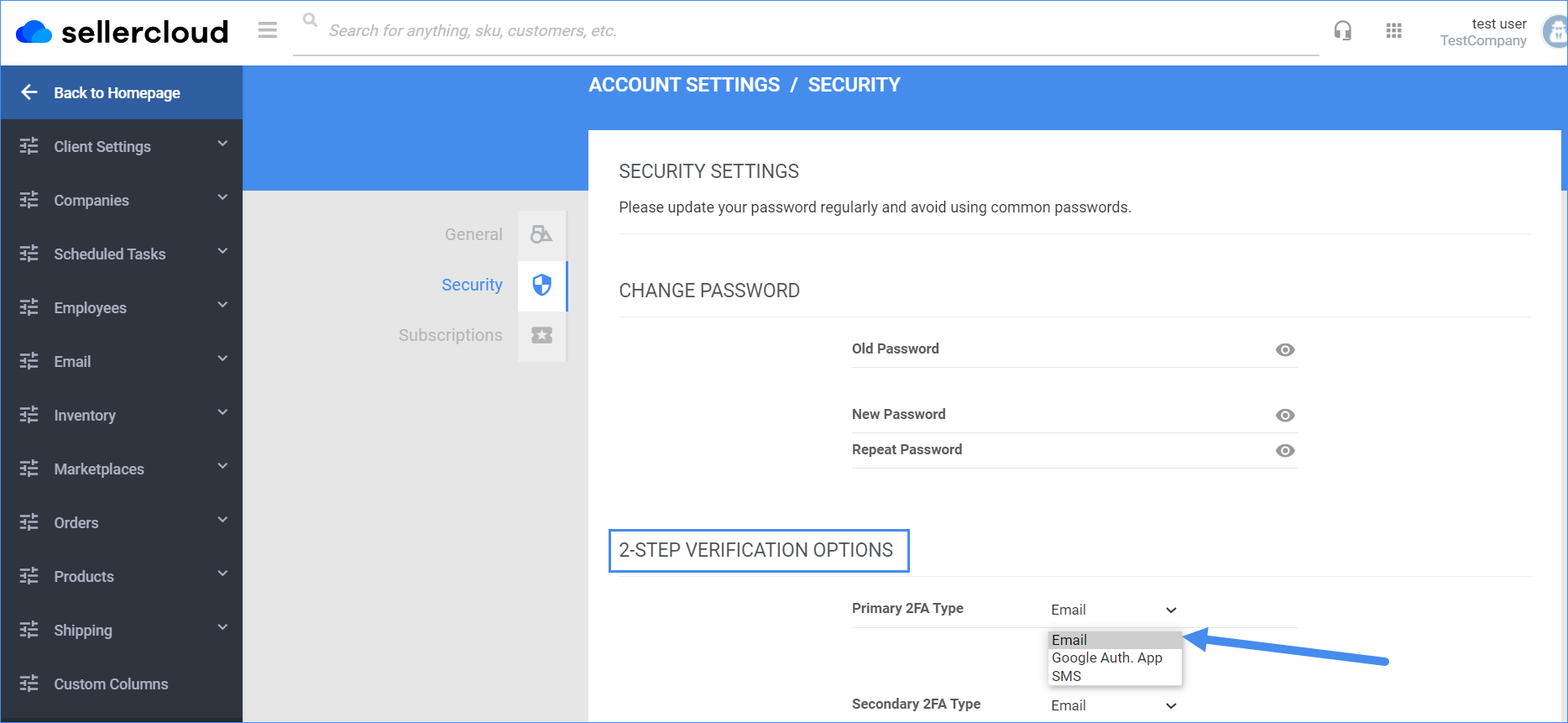Expand Companies chevron
1568x723 pixels.
coord(222,197)
